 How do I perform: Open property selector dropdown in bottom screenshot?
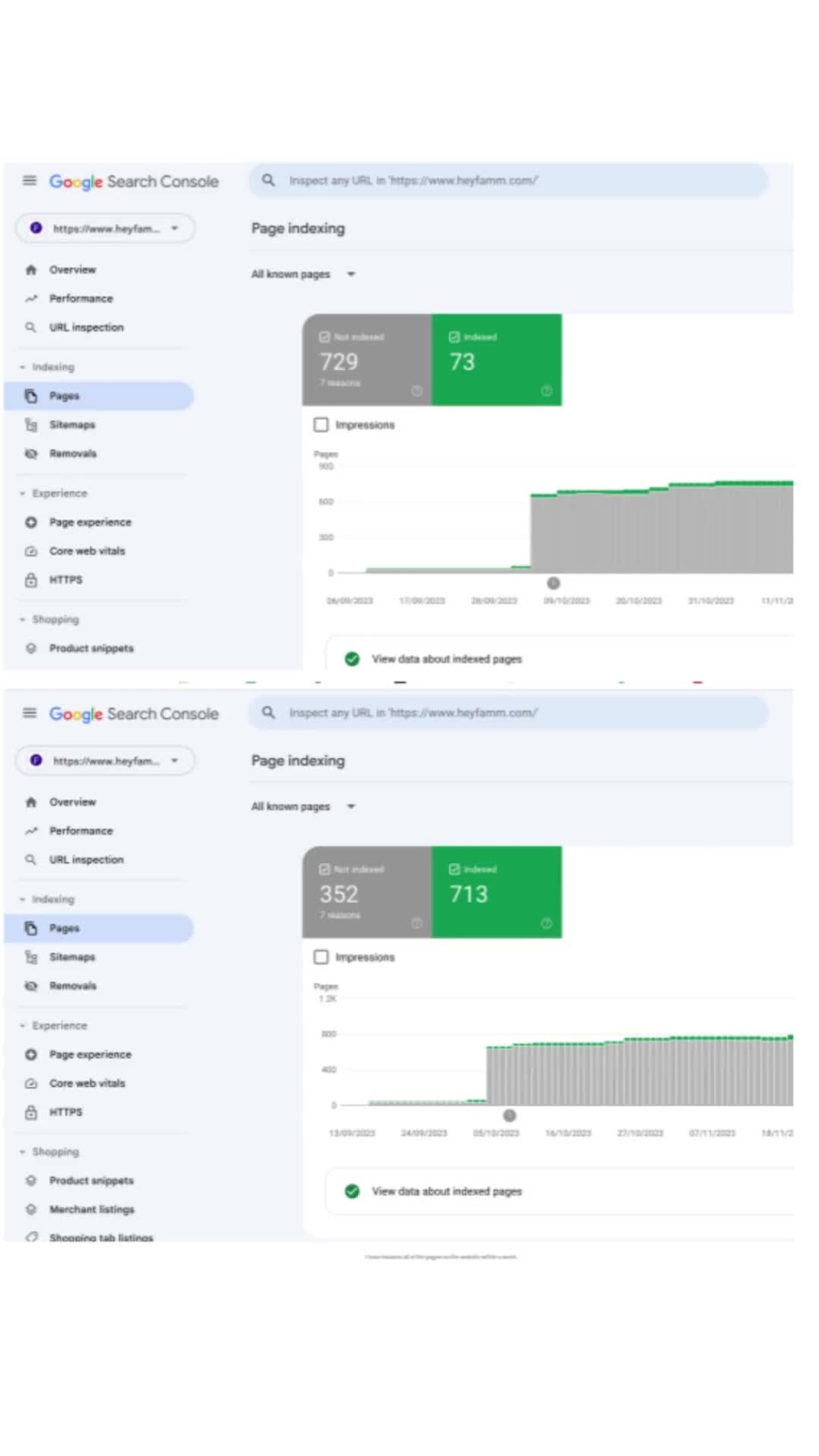coord(106,760)
